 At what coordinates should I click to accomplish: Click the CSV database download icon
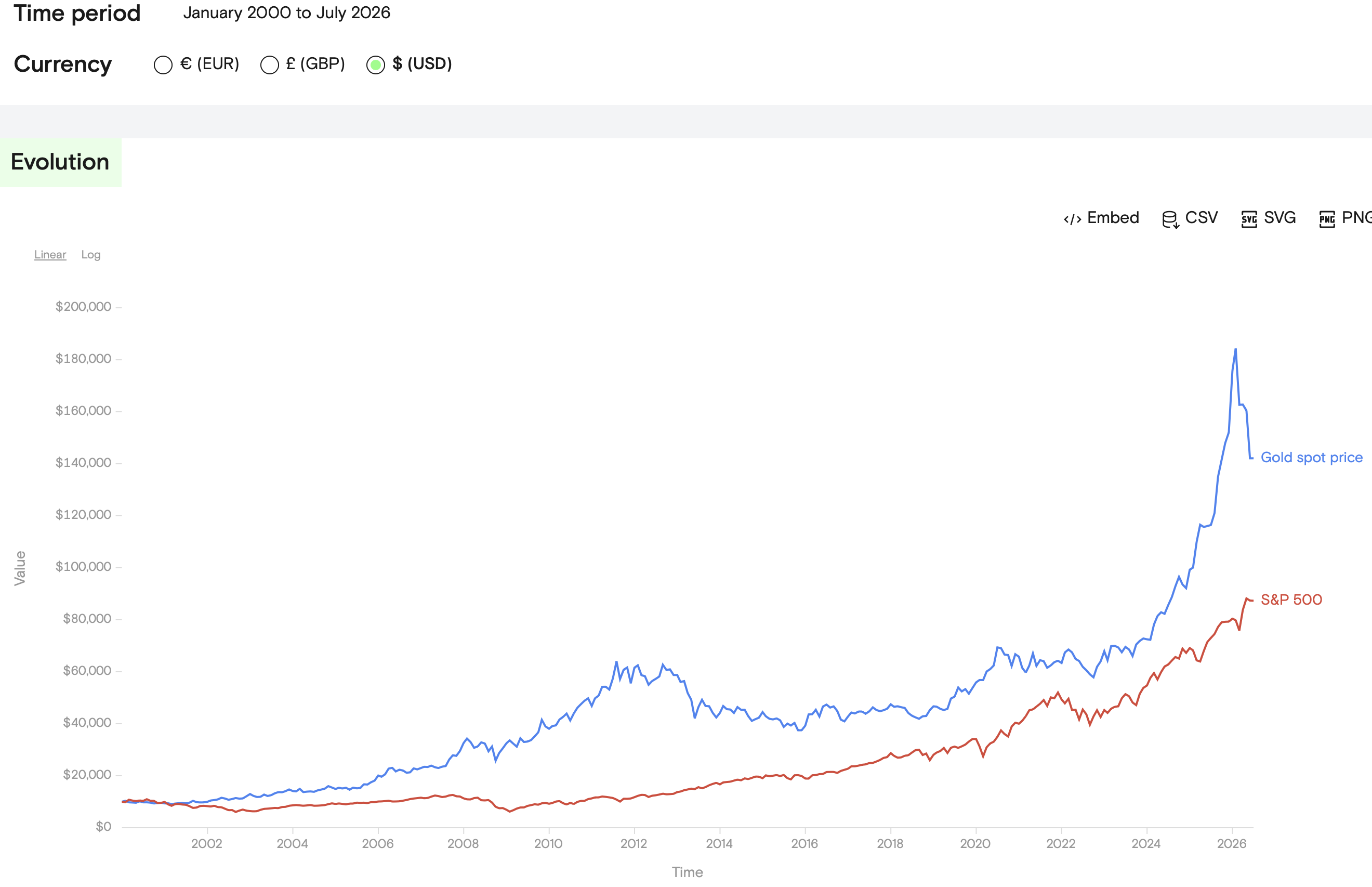(1170, 219)
